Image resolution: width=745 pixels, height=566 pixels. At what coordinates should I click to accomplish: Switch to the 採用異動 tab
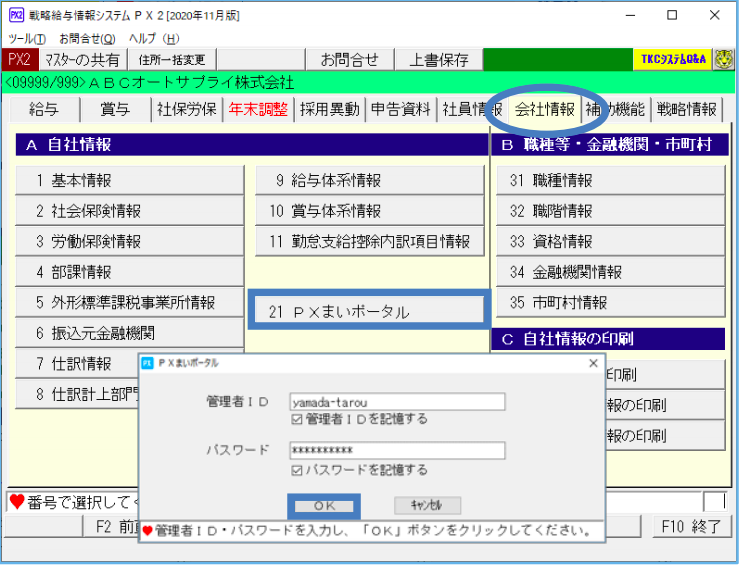tap(330, 110)
